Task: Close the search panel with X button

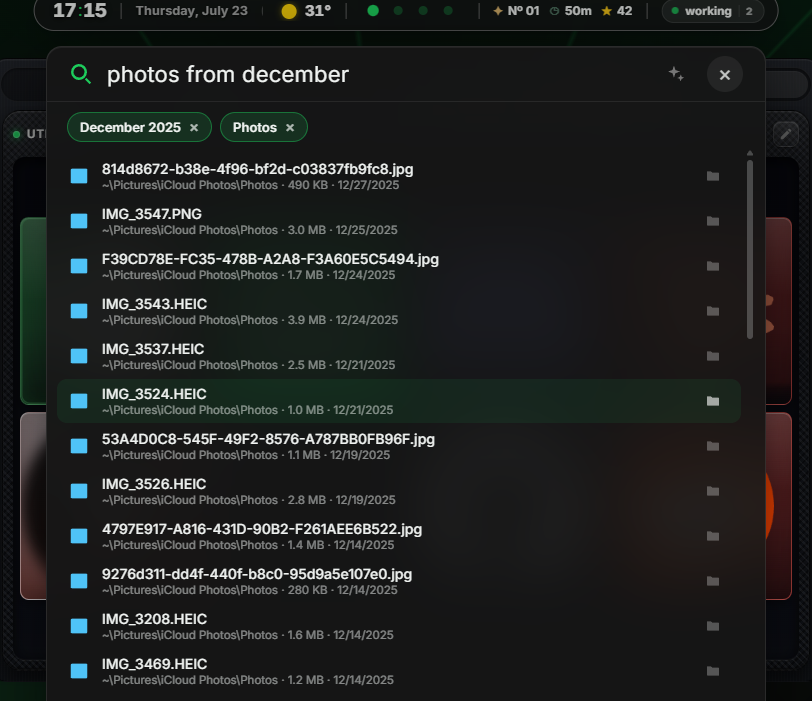Action: click(x=724, y=75)
